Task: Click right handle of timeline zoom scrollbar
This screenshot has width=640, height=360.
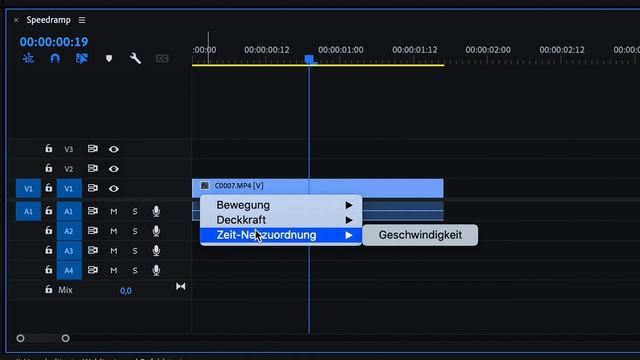Action: coord(65,338)
